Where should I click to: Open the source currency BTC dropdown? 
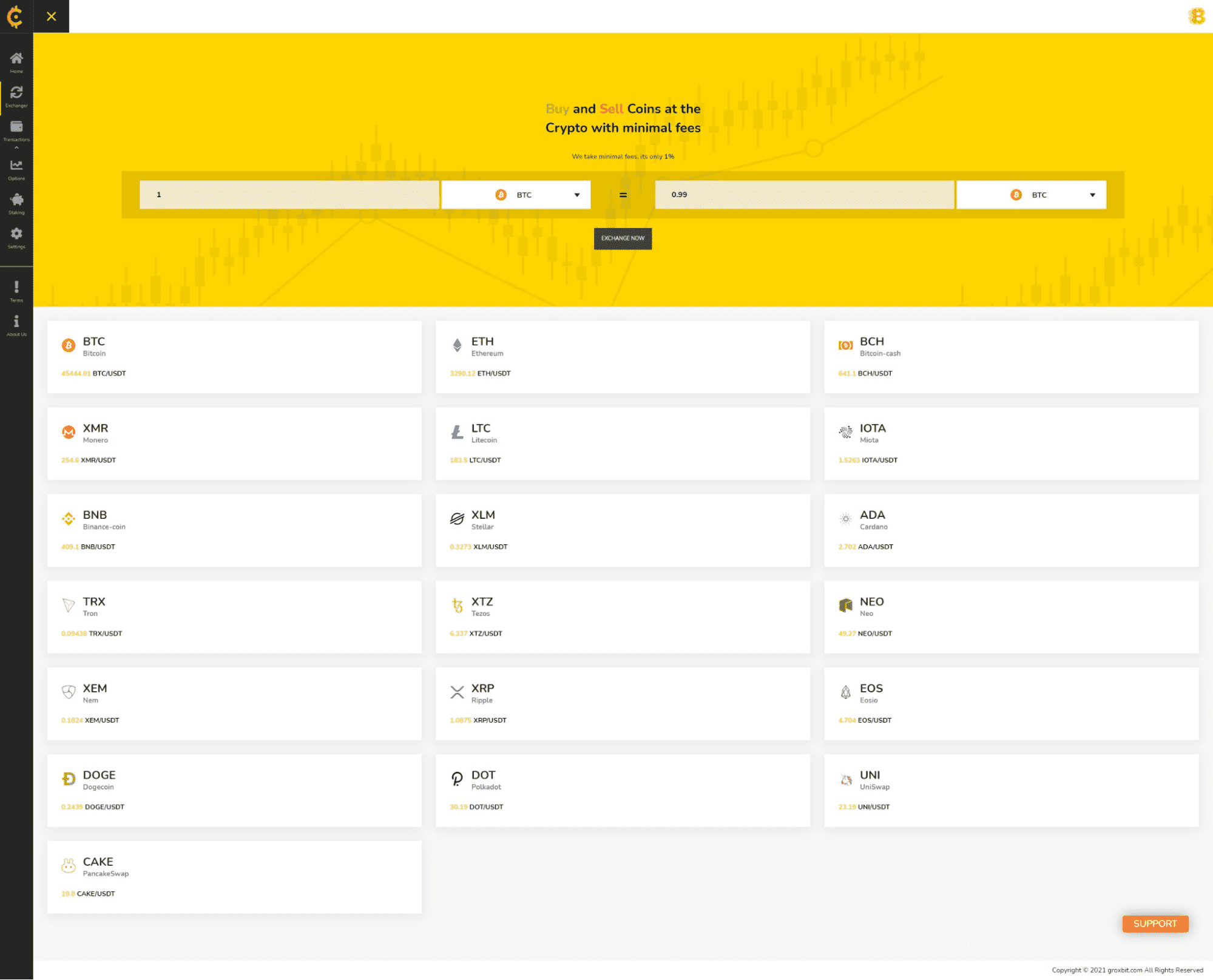pyautogui.click(x=516, y=195)
